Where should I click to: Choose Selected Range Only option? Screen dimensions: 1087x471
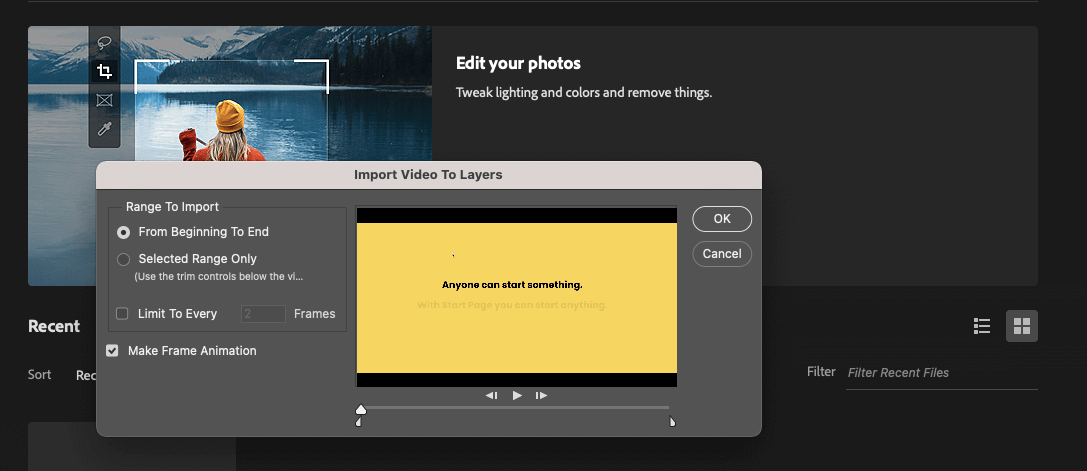(x=123, y=259)
